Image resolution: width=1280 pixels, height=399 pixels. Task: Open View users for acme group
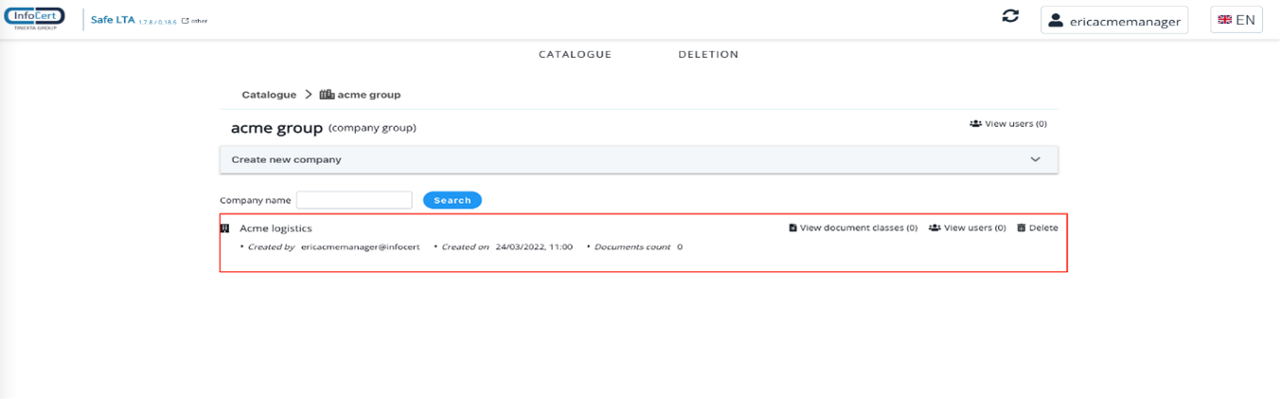click(x=1008, y=124)
